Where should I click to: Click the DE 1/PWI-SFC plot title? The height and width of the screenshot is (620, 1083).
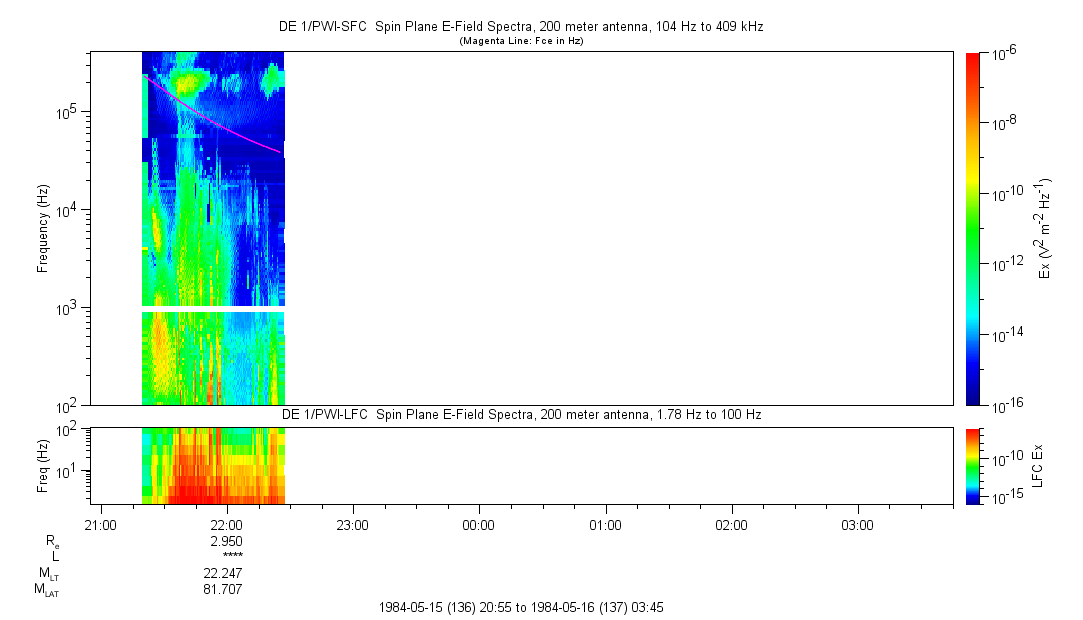(520, 27)
